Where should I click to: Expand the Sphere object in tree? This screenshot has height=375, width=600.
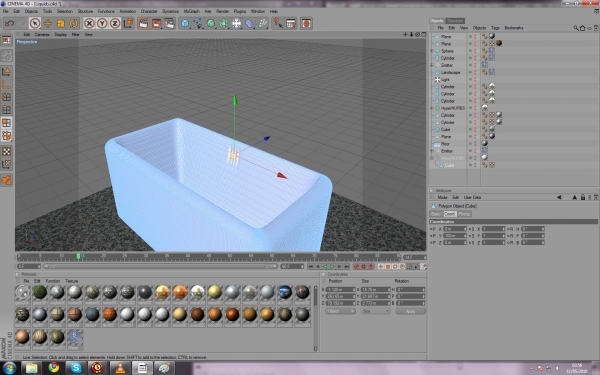(x=432, y=51)
